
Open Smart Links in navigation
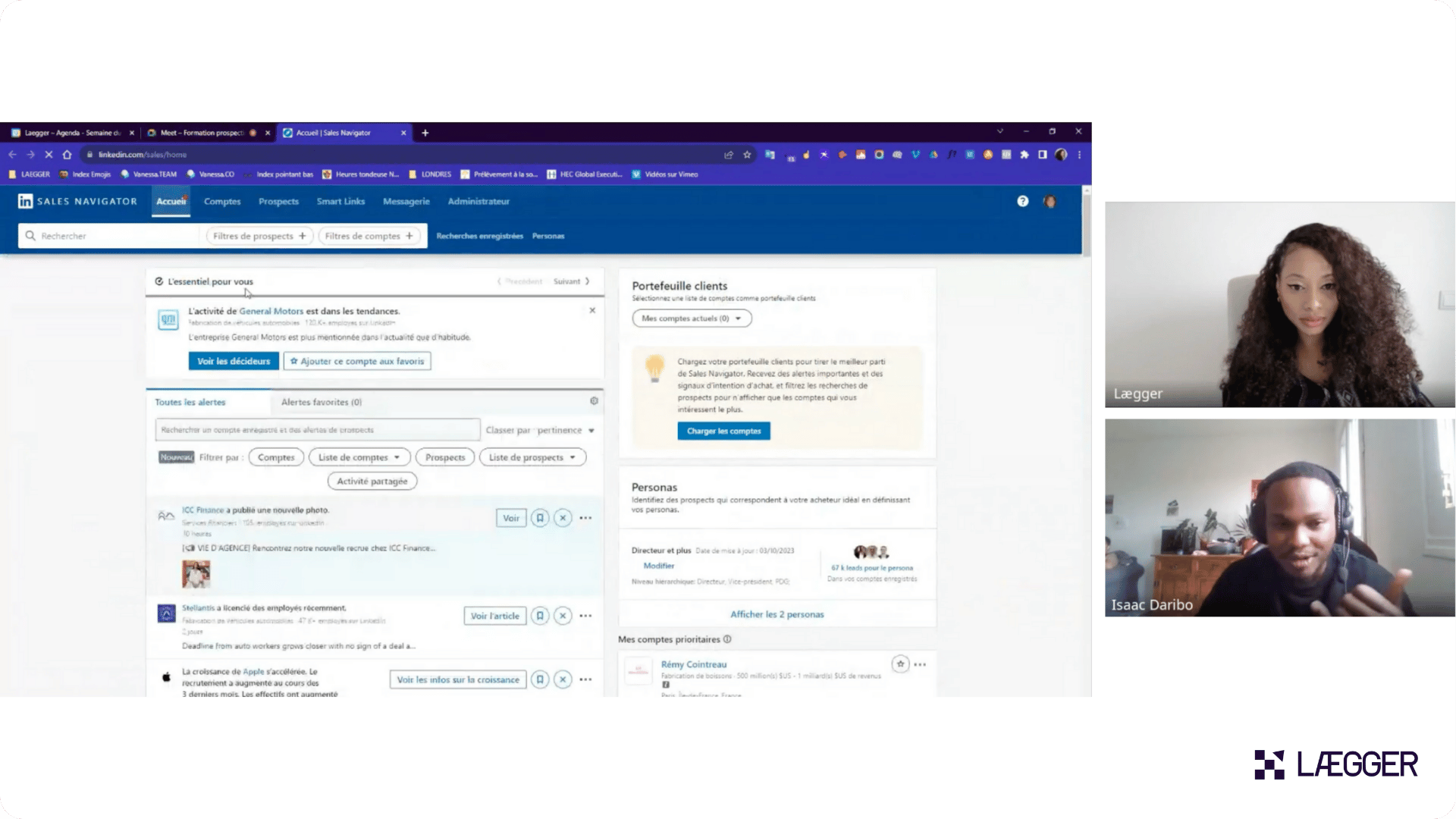pyautogui.click(x=340, y=202)
